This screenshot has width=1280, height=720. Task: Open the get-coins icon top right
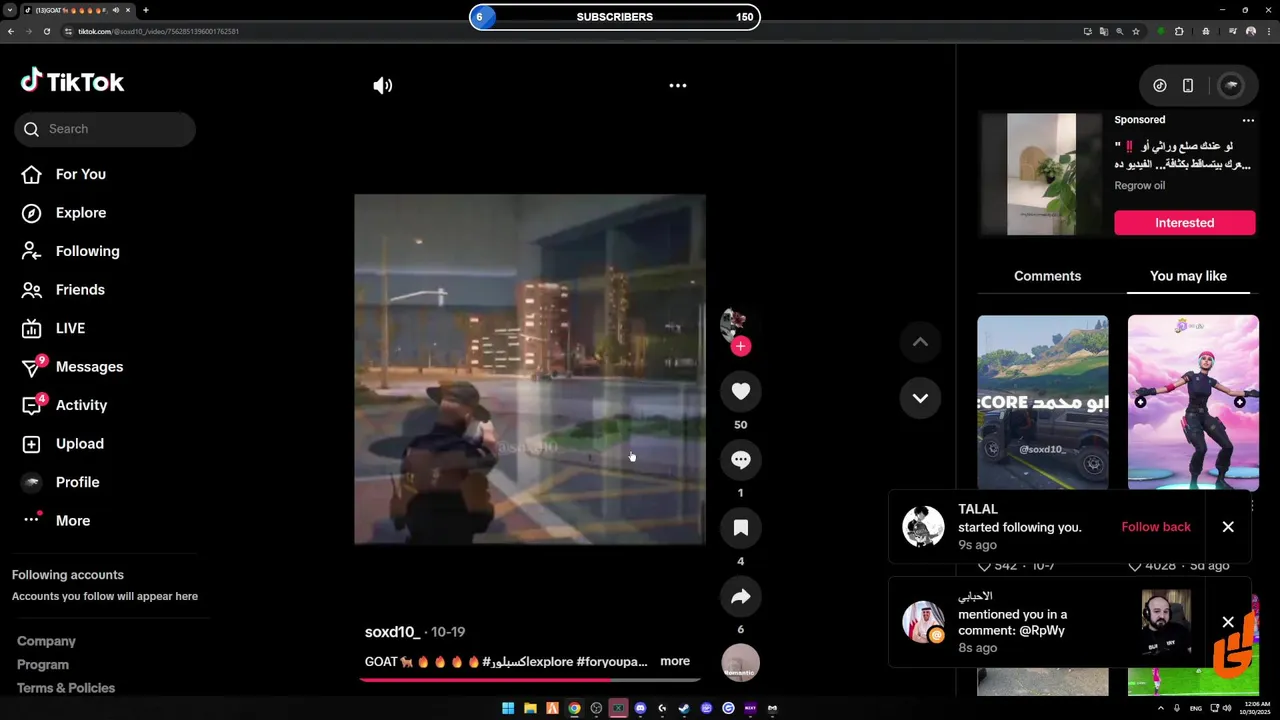pyautogui.click(x=1160, y=86)
